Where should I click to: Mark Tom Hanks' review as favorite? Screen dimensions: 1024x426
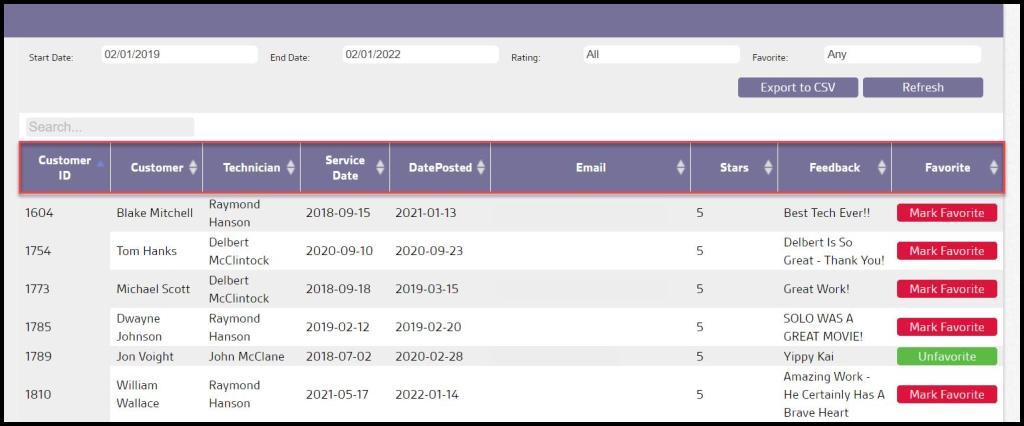point(946,251)
